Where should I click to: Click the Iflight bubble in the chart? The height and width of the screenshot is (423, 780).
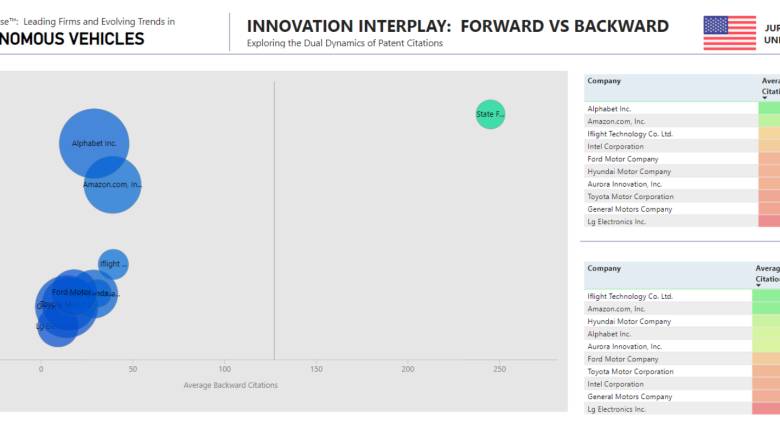tap(113, 264)
